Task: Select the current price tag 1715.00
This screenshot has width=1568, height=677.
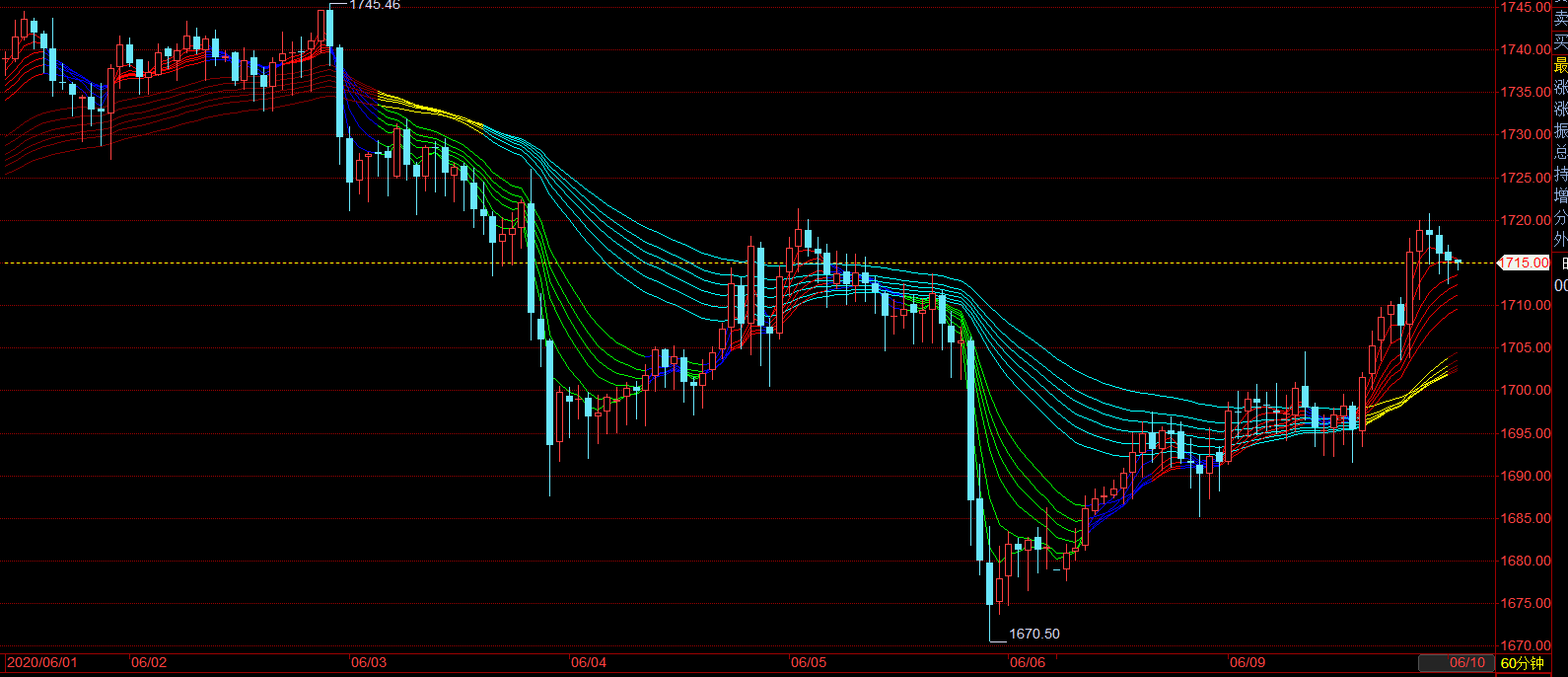Action: coord(1525,263)
